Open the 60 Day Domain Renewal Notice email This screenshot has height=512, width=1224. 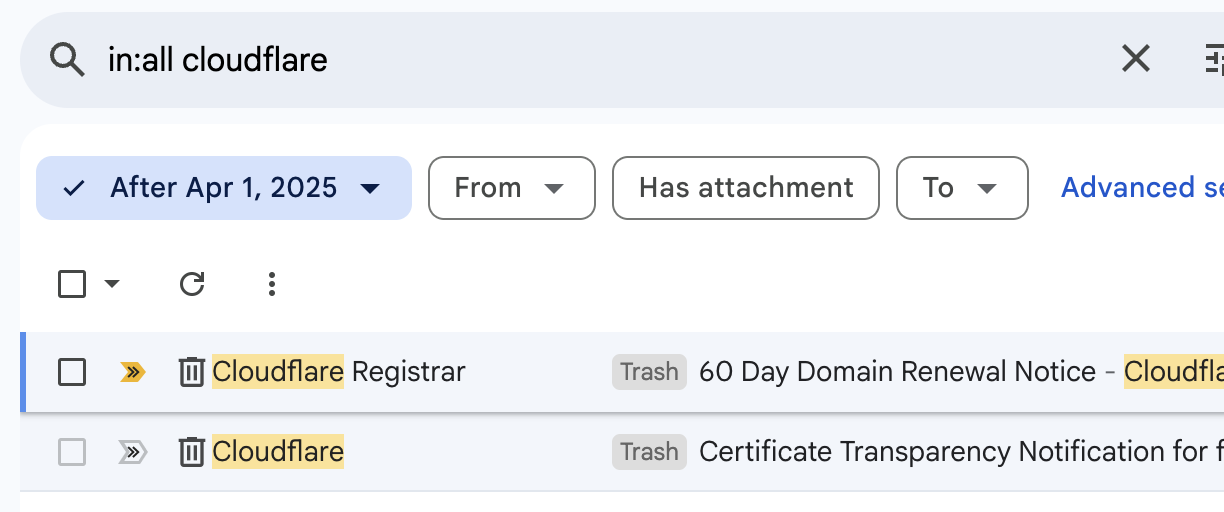897,372
